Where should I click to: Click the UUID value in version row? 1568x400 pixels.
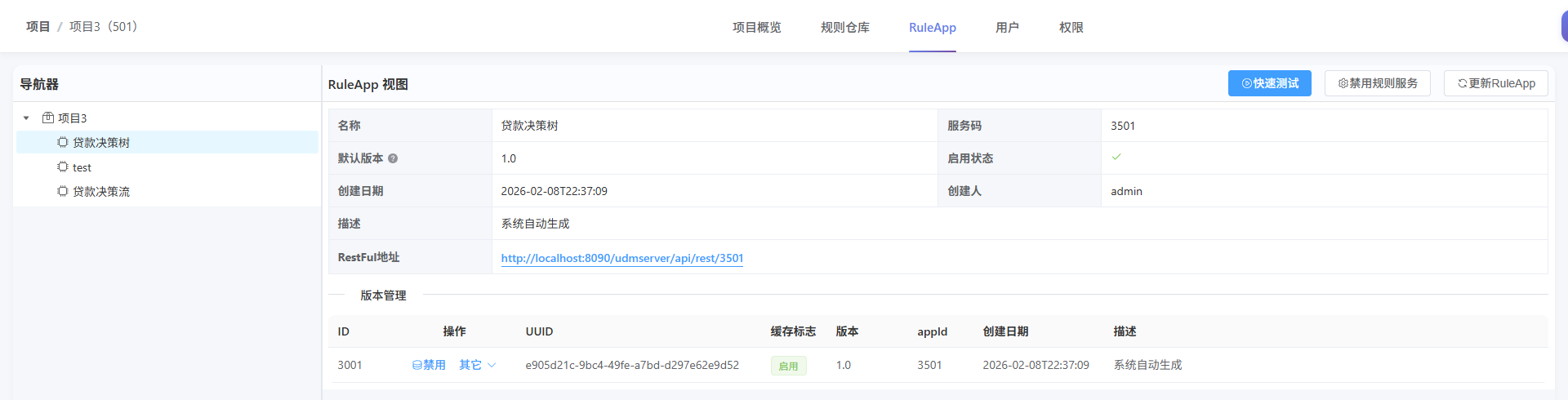[631, 365]
